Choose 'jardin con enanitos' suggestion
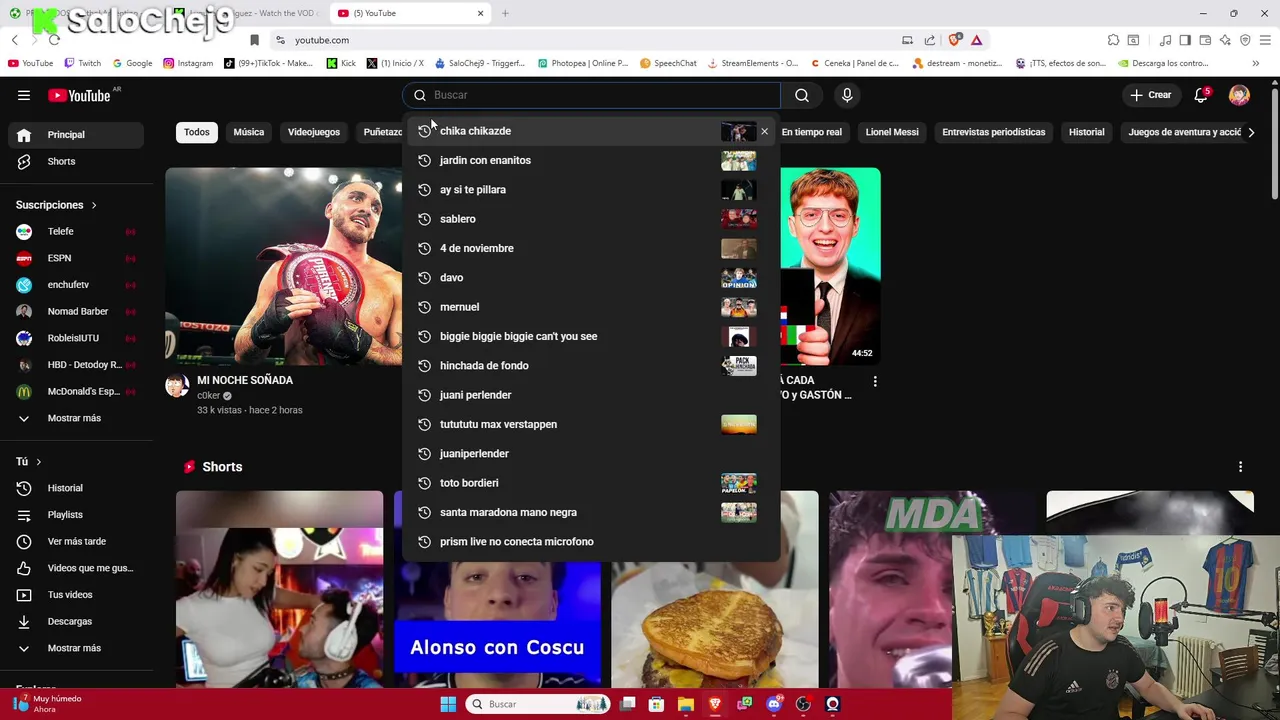 (x=591, y=160)
